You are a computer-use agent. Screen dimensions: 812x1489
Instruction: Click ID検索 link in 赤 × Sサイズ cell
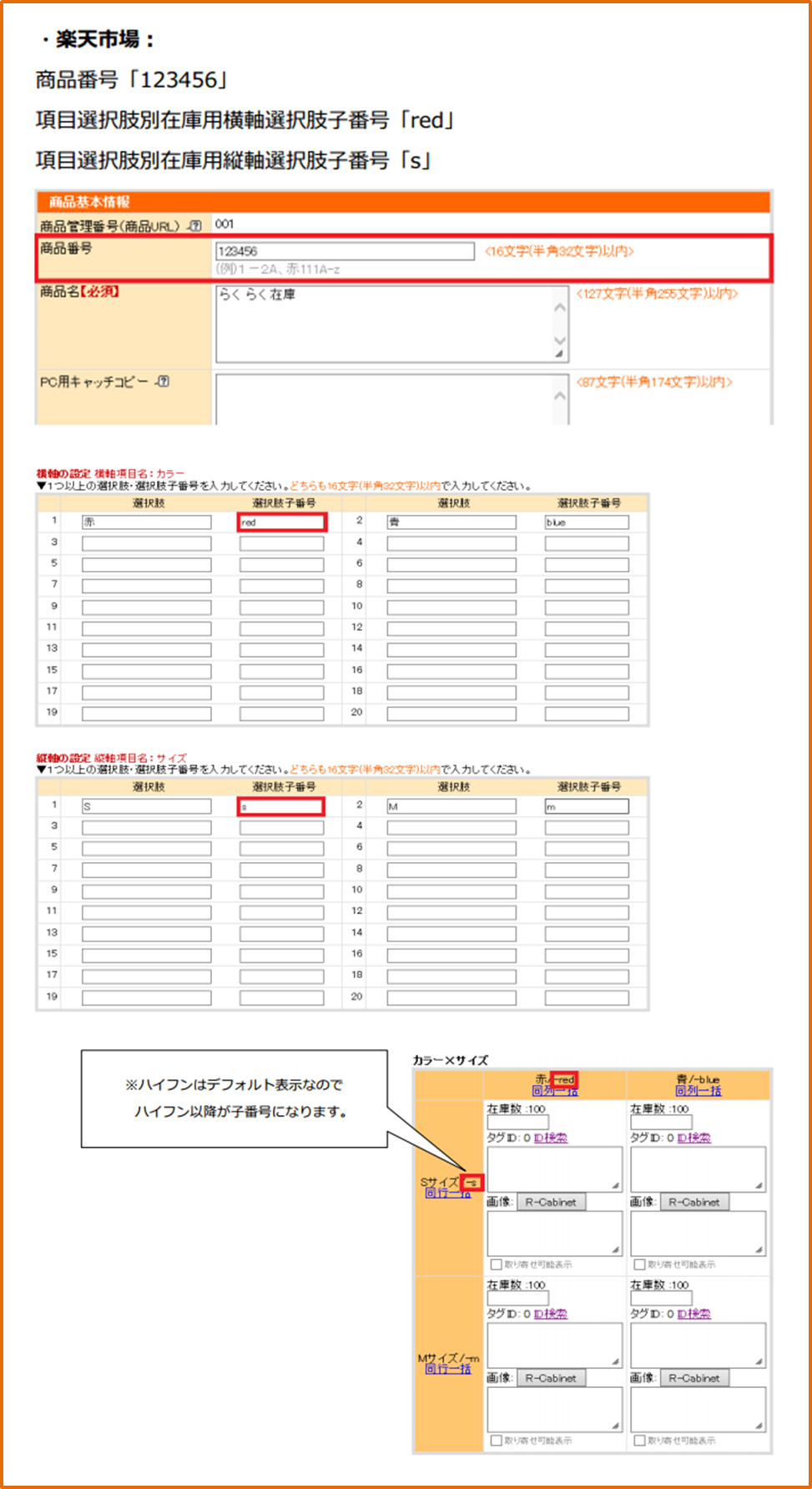pos(551,1138)
